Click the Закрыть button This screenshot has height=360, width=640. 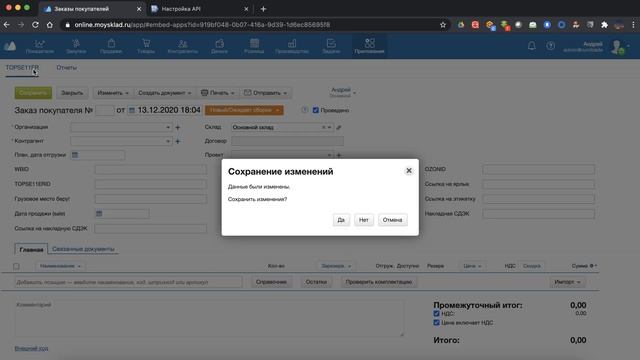point(72,93)
